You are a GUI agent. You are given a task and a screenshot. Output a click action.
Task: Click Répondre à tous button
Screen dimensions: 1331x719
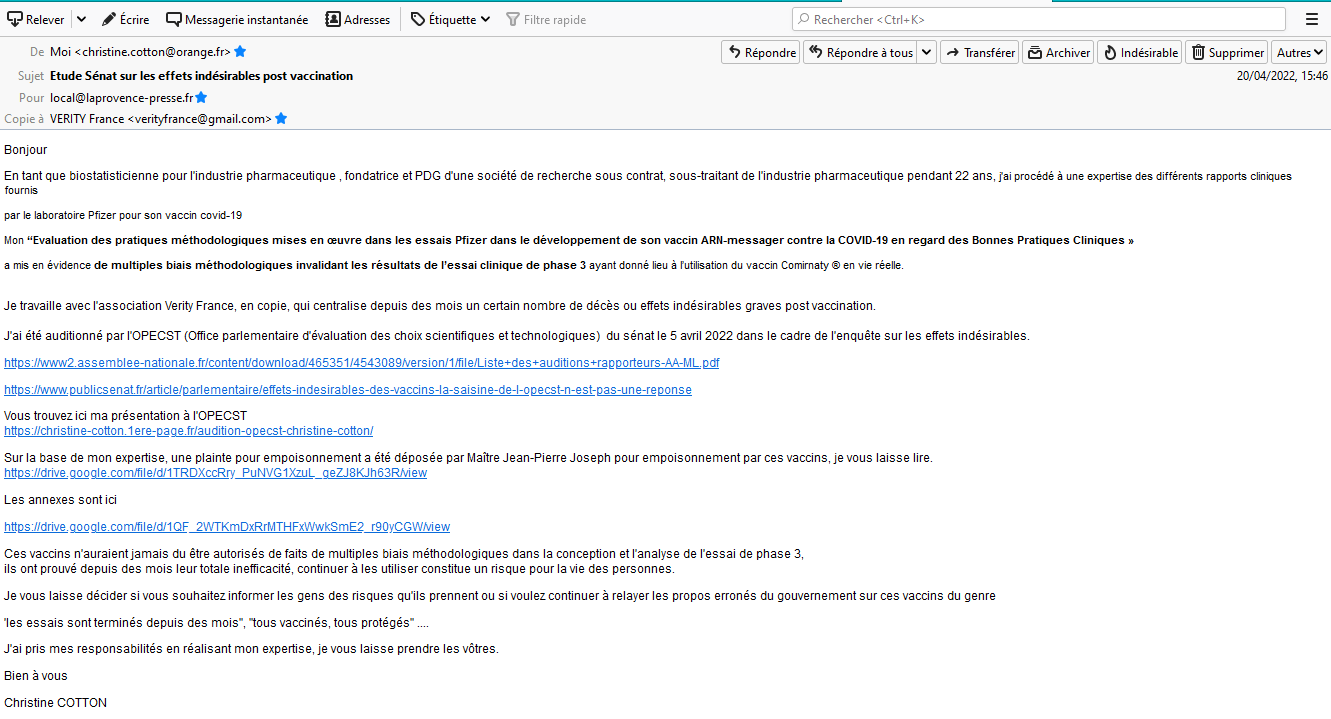click(x=859, y=53)
